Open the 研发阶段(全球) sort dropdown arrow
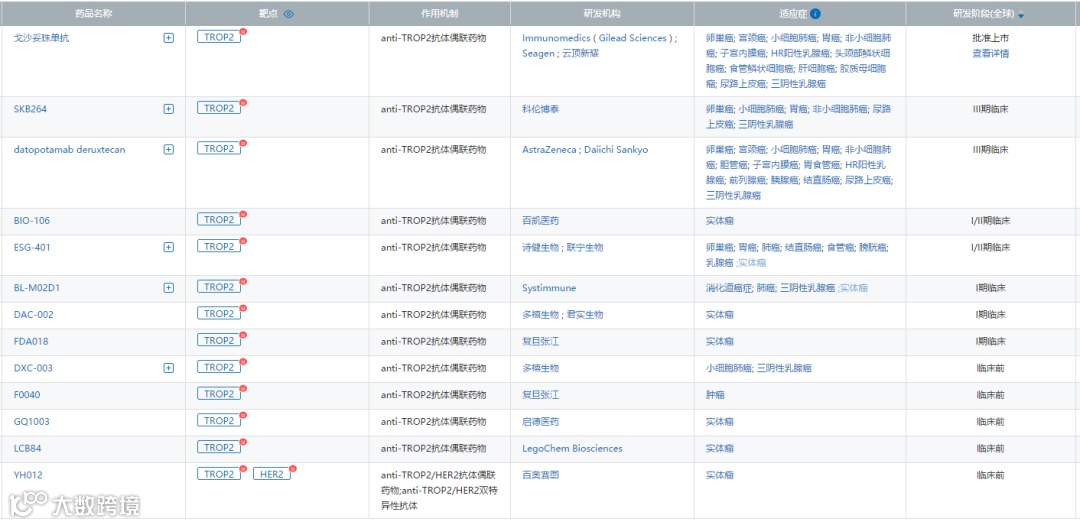 pyautogui.click(x=1021, y=15)
